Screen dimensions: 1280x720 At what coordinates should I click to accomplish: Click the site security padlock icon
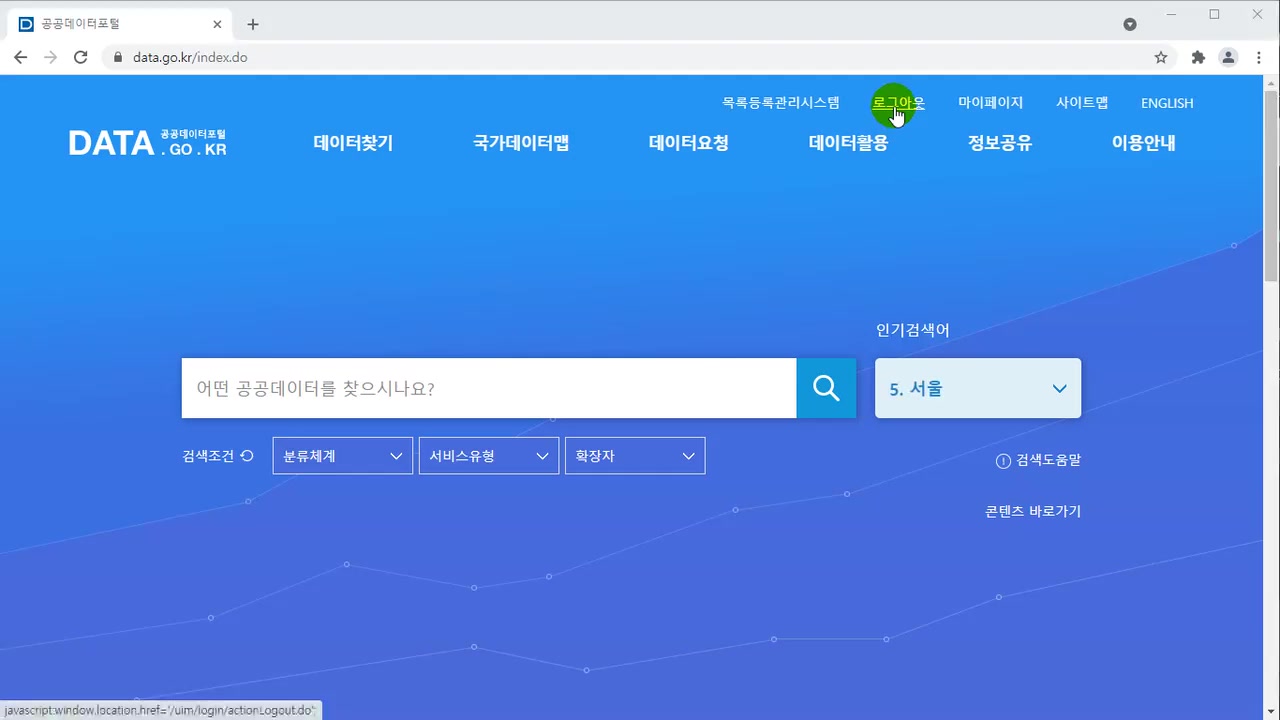pyautogui.click(x=118, y=58)
